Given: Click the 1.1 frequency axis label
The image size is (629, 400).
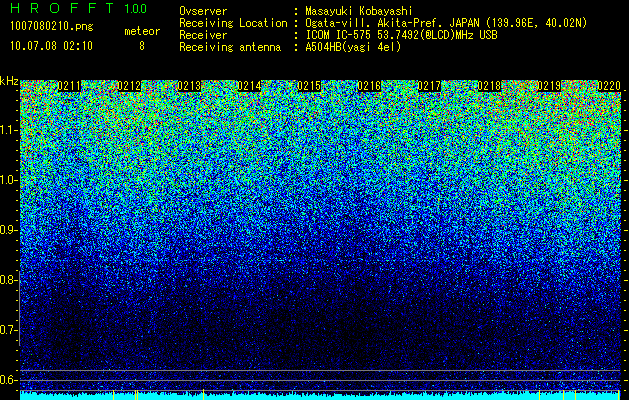Looking at the screenshot, I should click(9, 130).
